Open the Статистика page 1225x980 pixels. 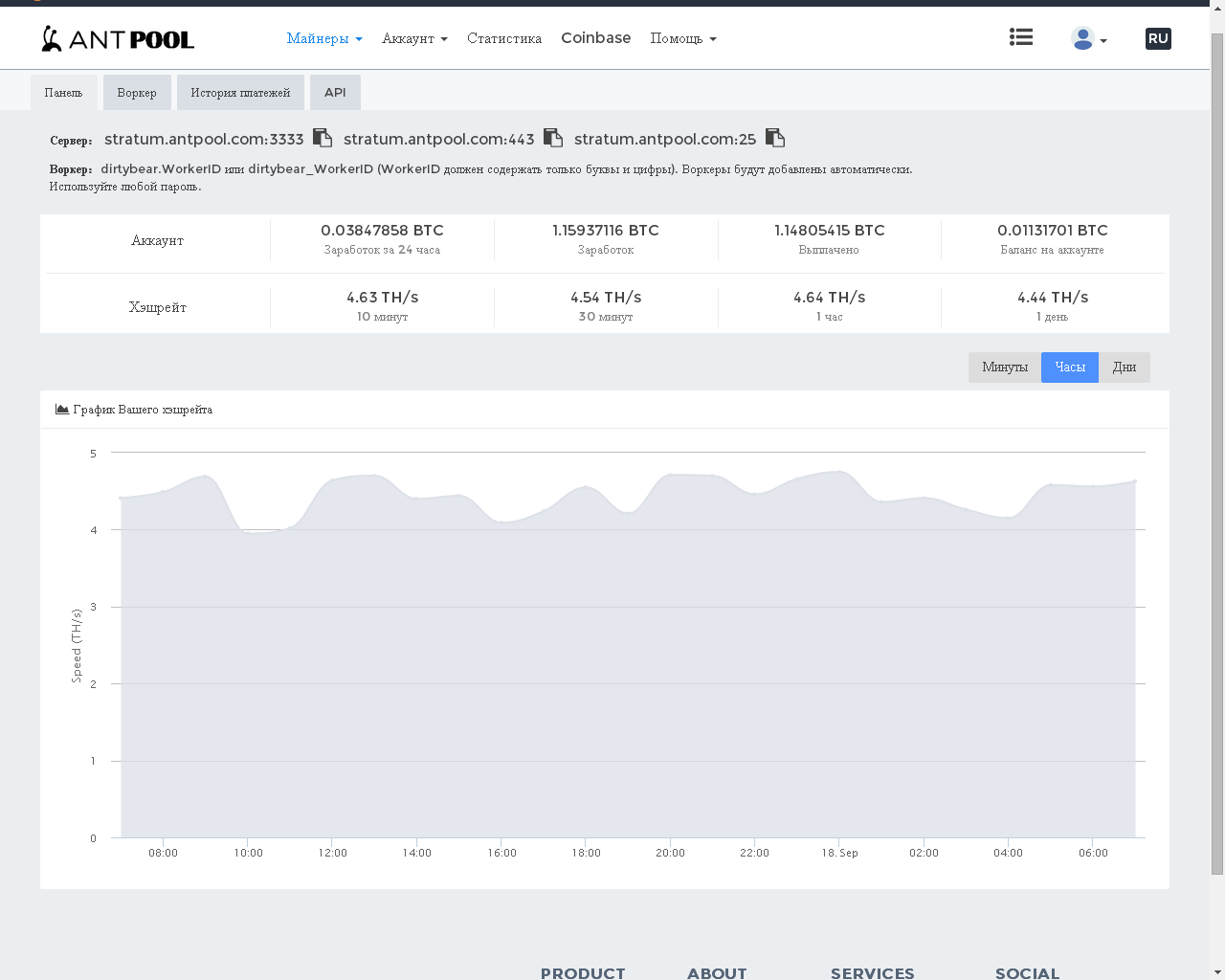tap(504, 38)
